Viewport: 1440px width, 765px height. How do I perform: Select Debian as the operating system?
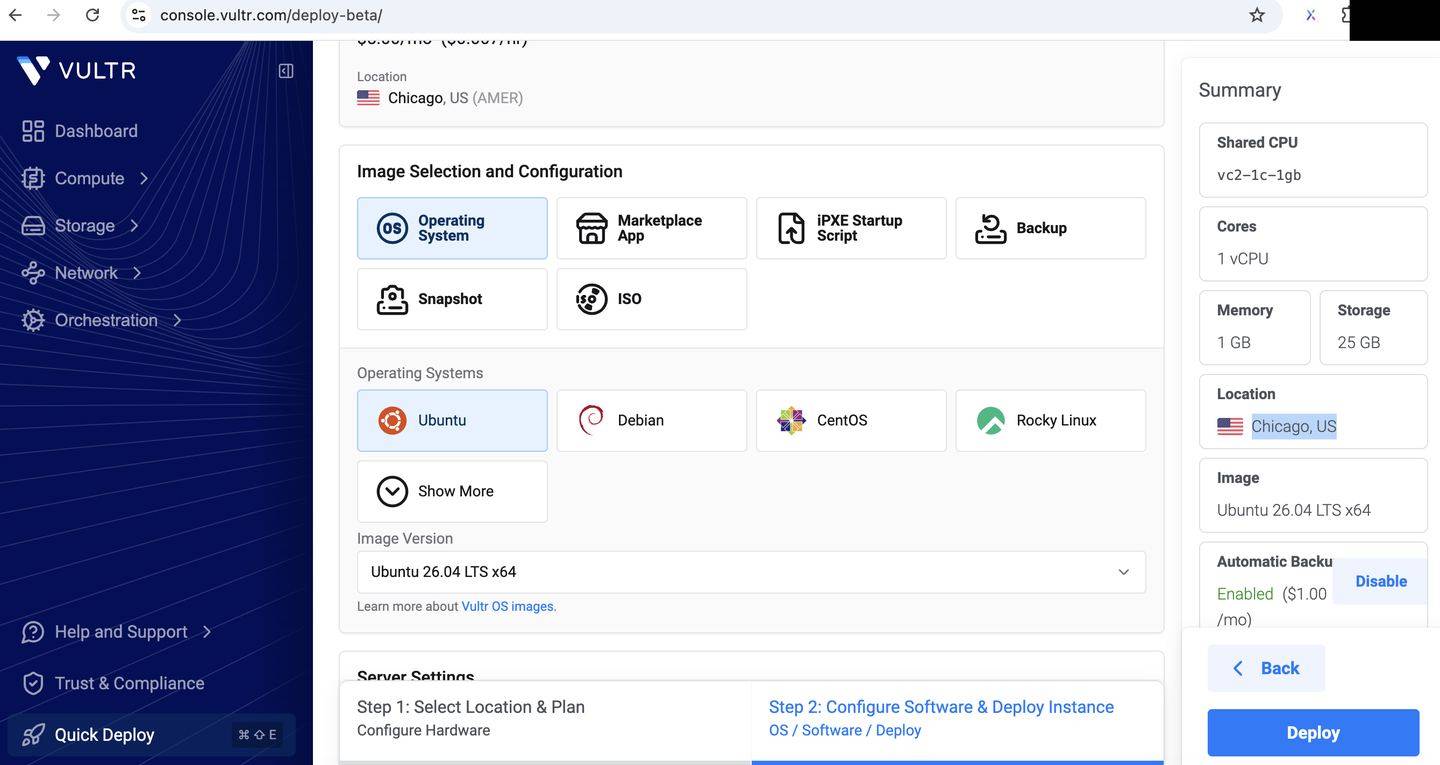click(652, 421)
